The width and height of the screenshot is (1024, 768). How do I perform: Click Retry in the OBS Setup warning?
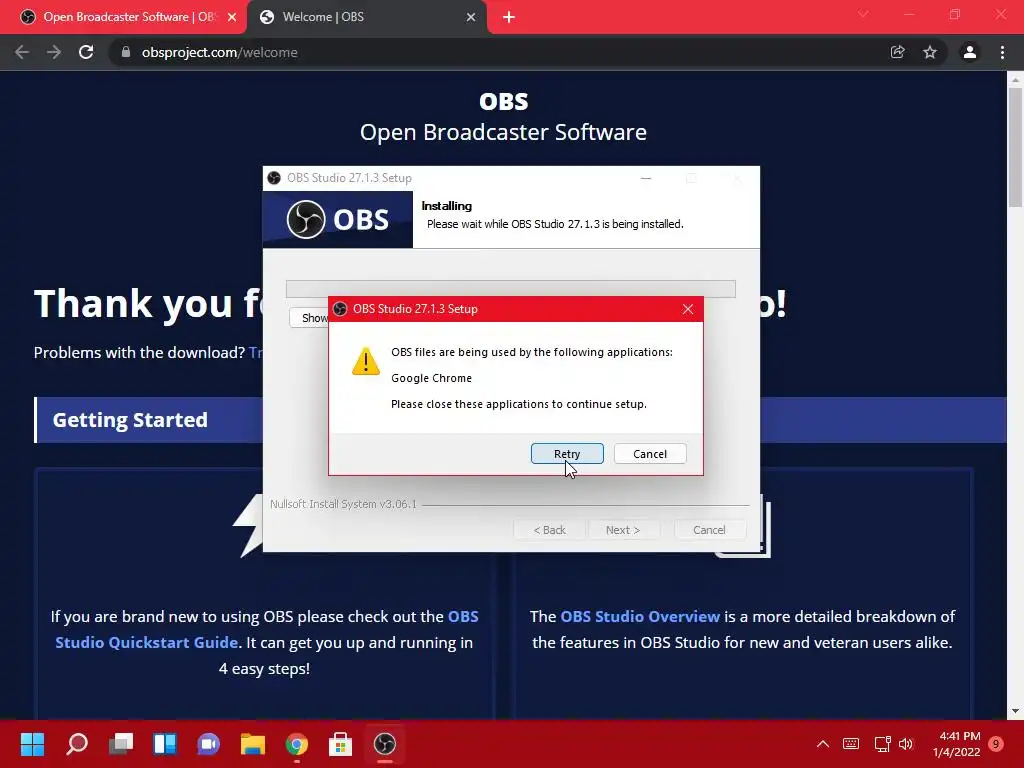point(567,453)
